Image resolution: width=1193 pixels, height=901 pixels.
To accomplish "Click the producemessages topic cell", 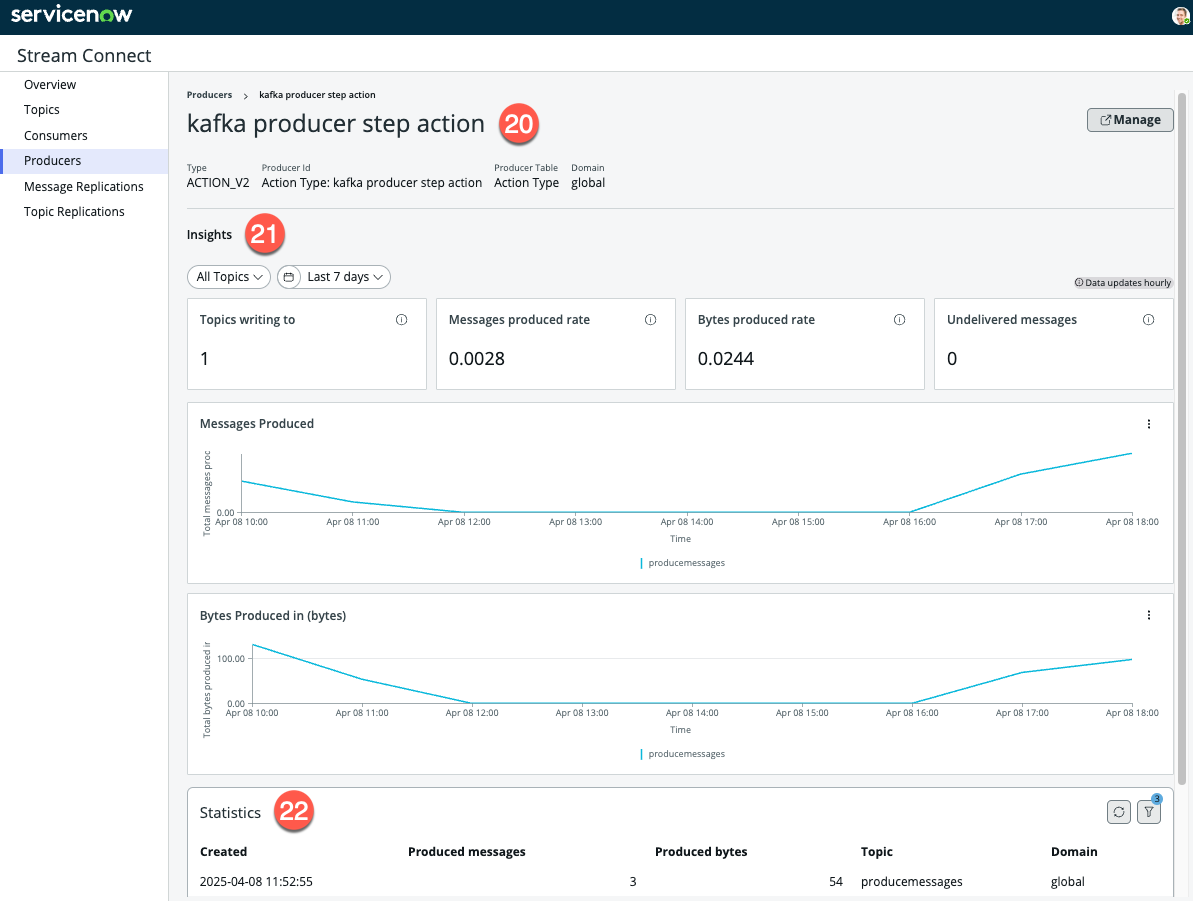I will (911, 882).
